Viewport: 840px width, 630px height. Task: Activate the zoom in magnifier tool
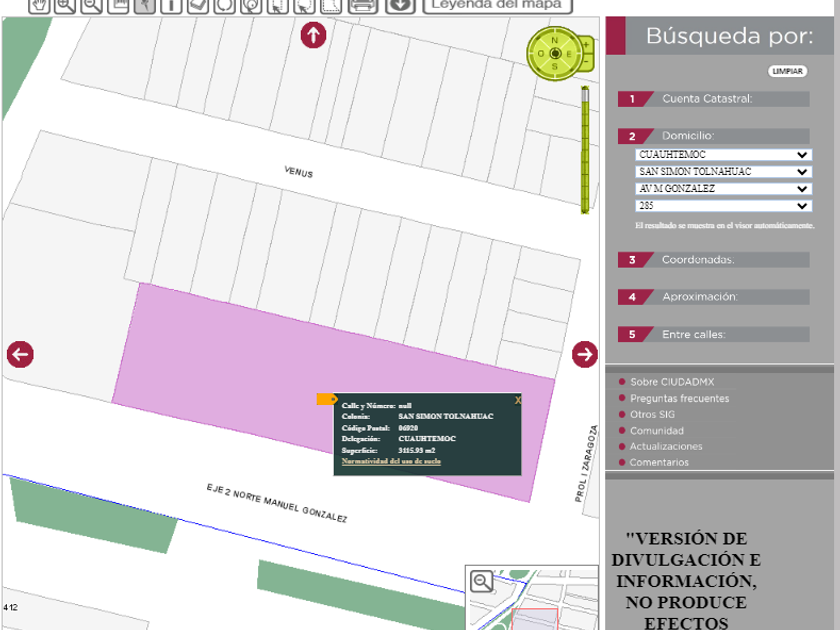[x=65, y=5]
